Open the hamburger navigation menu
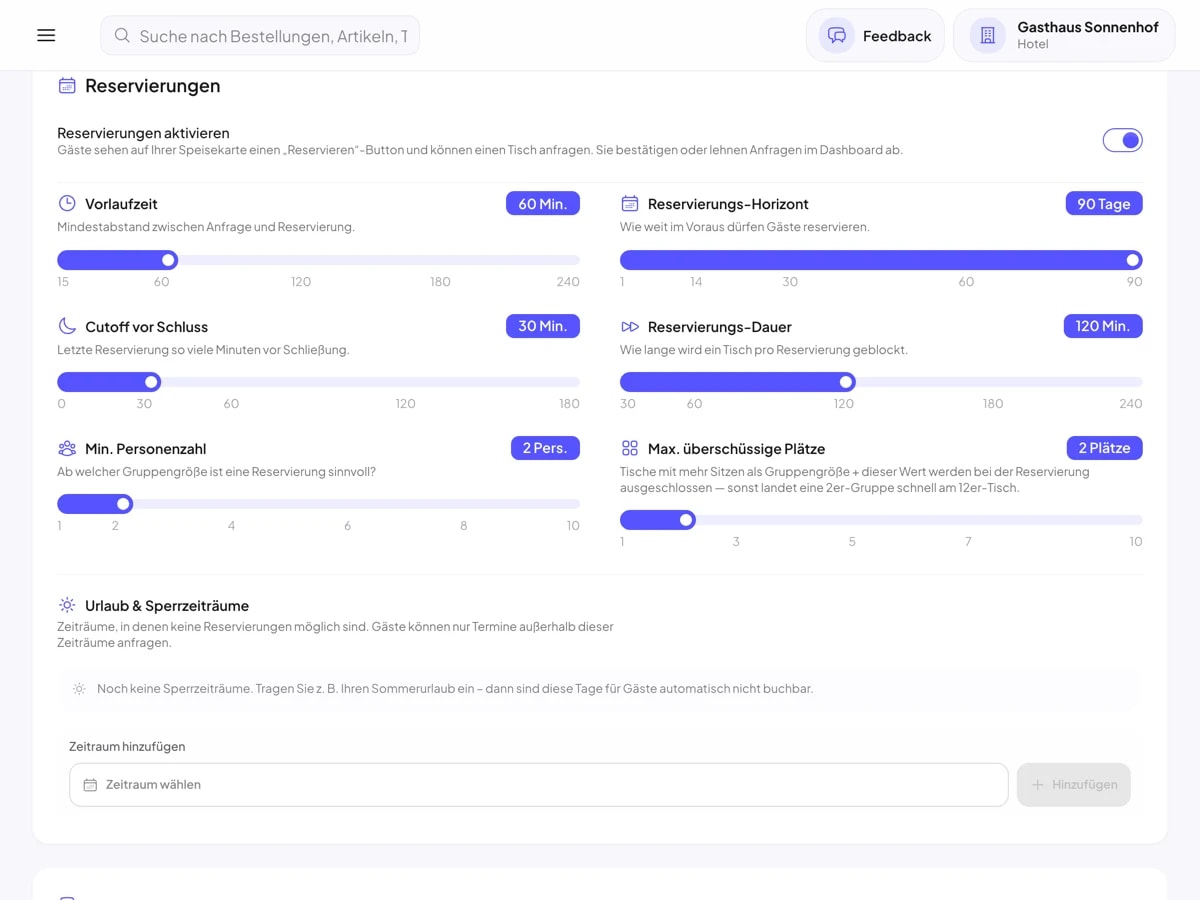 [x=46, y=36]
